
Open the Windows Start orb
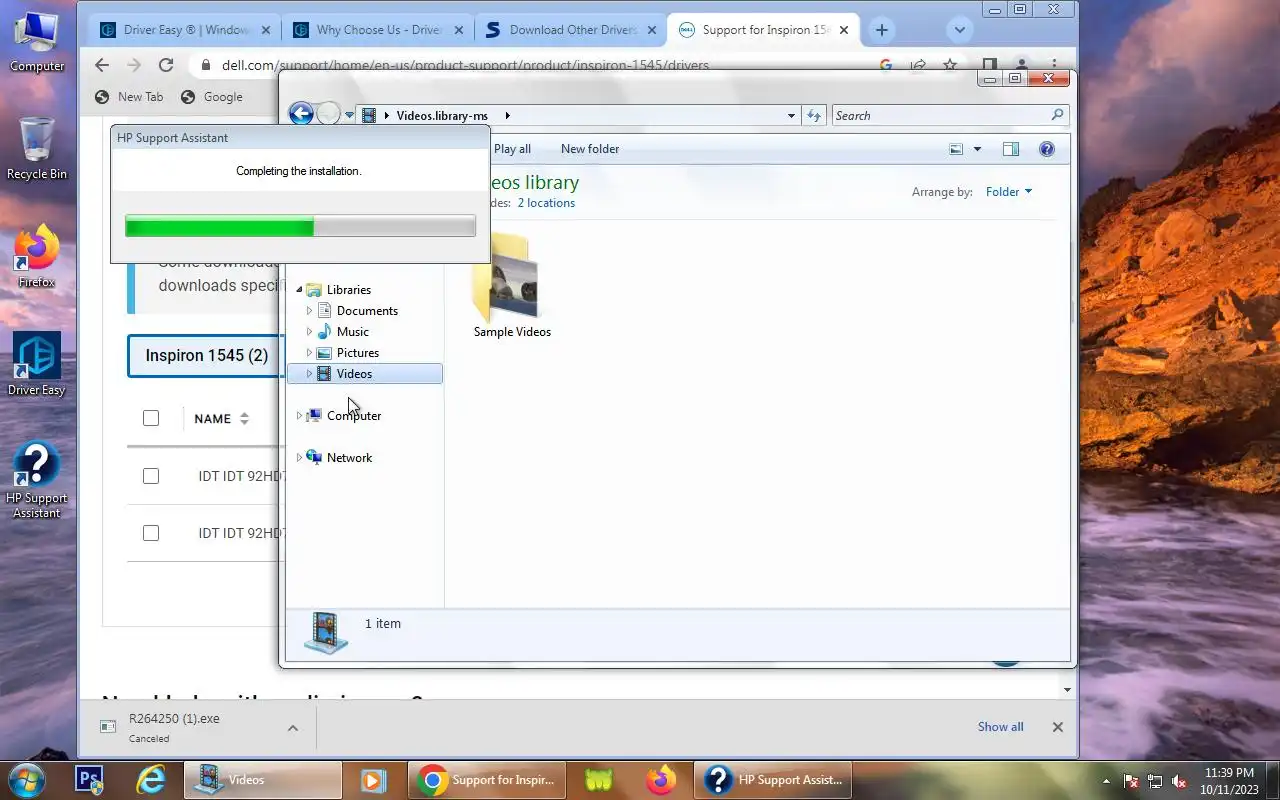click(x=26, y=779)
